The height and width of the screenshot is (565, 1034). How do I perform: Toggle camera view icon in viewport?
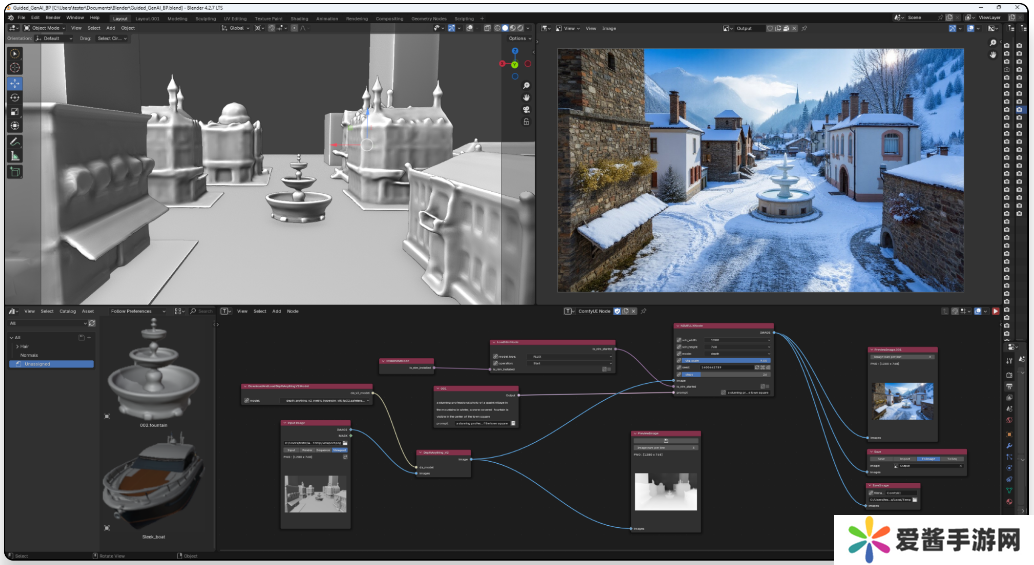point(526,109)
